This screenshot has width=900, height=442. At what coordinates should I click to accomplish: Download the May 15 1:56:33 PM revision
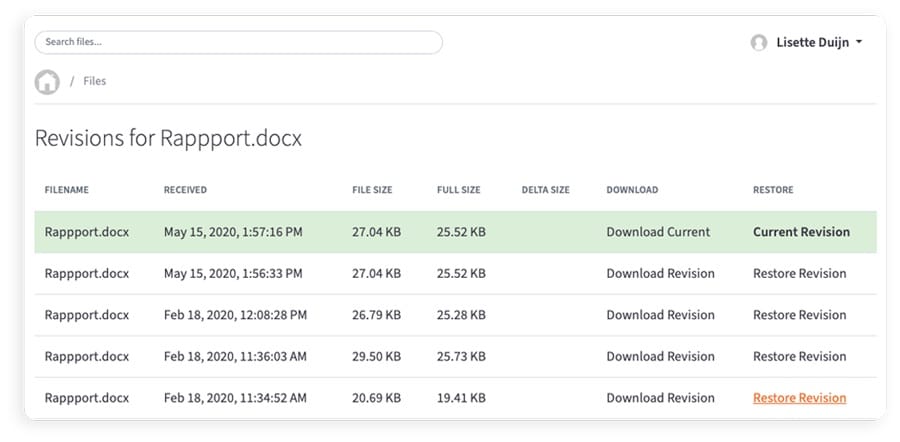660,273
